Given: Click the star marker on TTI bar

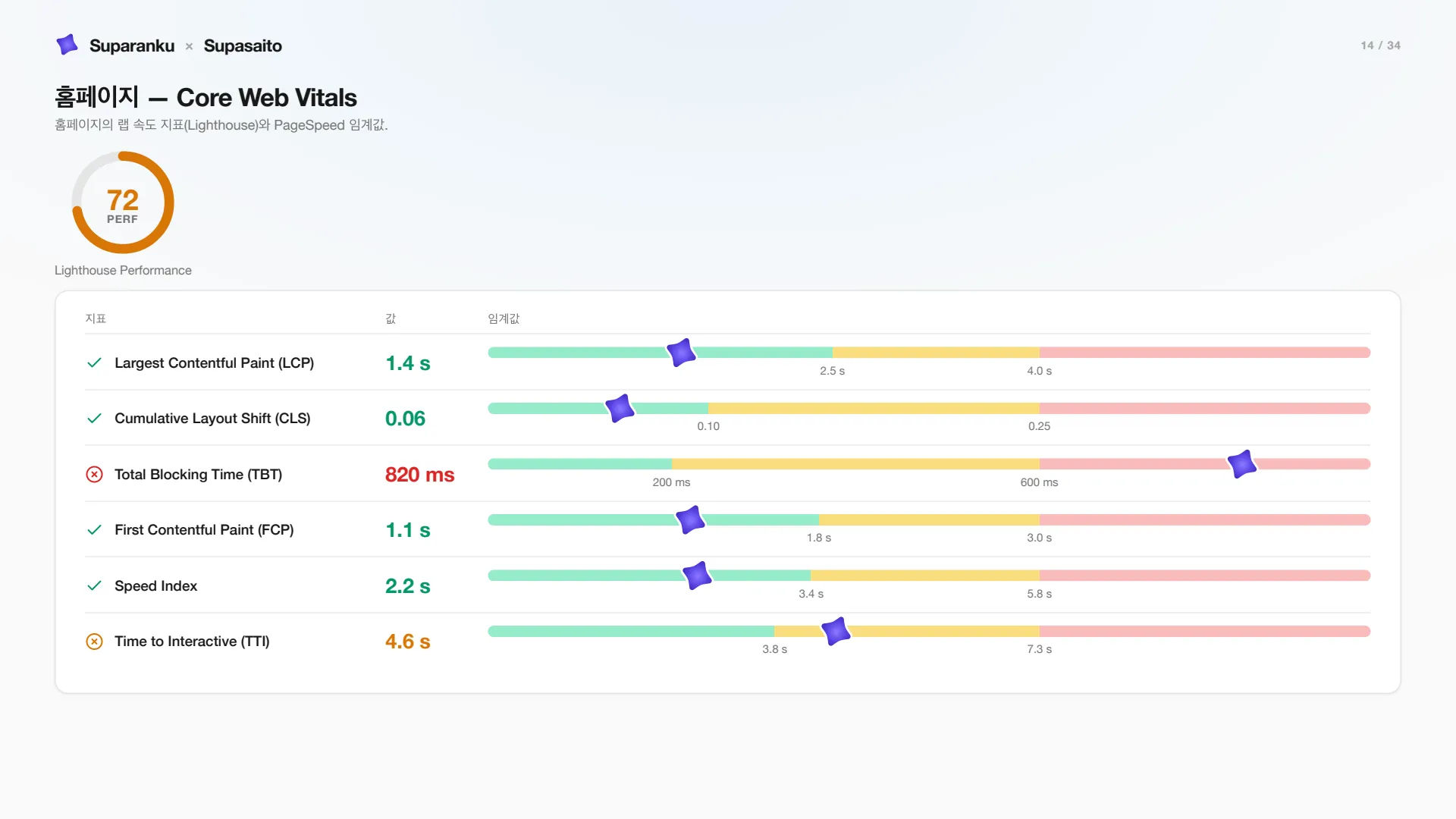Looking at the screenshot, I should [x=836, y=631].
